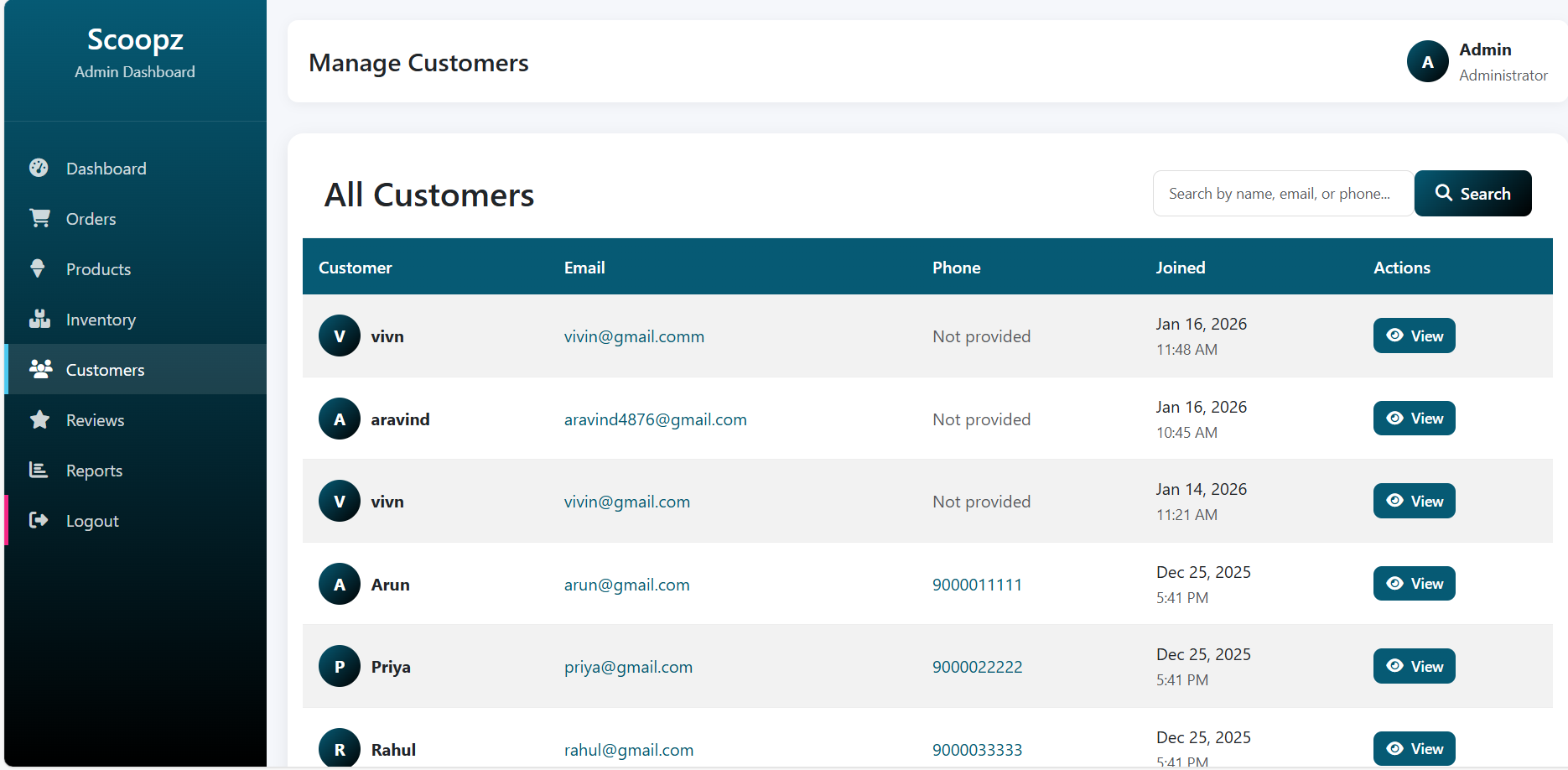View Priya's customer profile
This screenshot has width=1568, height=770.
1414,666
